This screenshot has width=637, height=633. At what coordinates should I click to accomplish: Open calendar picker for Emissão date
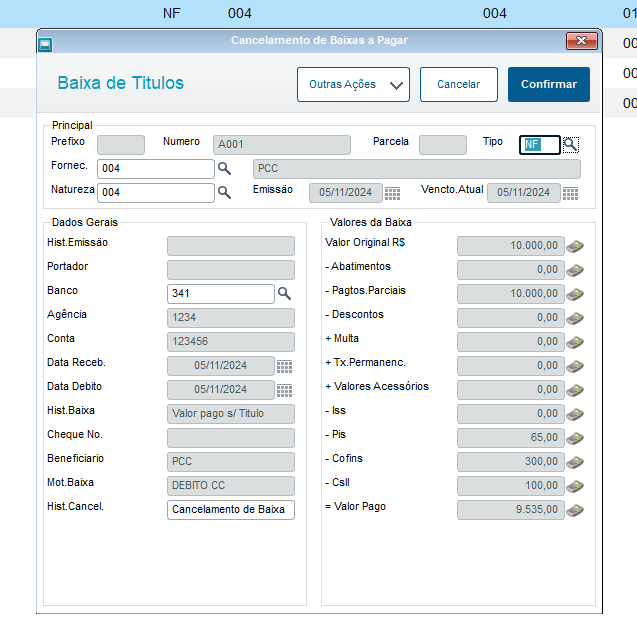click(392, 193)
